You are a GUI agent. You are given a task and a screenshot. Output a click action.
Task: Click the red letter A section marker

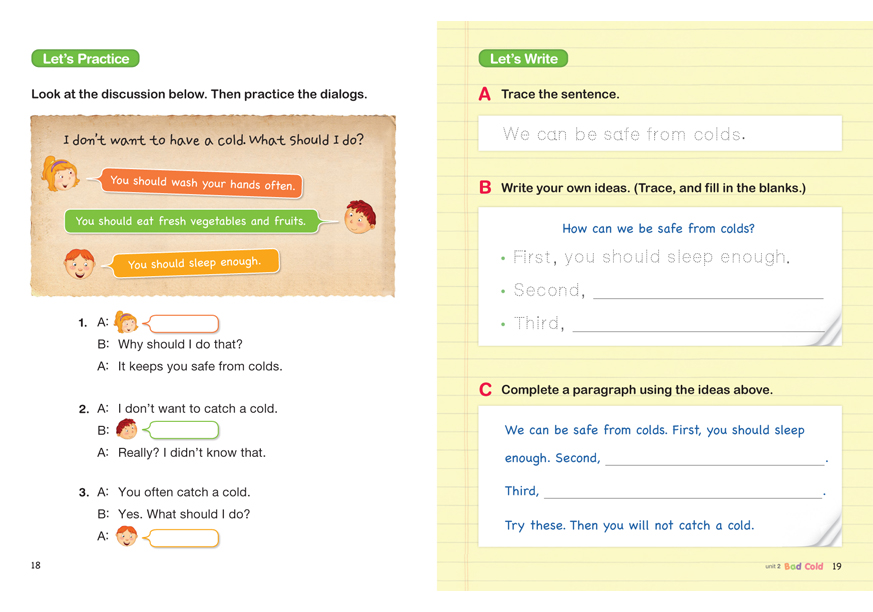coord(485,94)
